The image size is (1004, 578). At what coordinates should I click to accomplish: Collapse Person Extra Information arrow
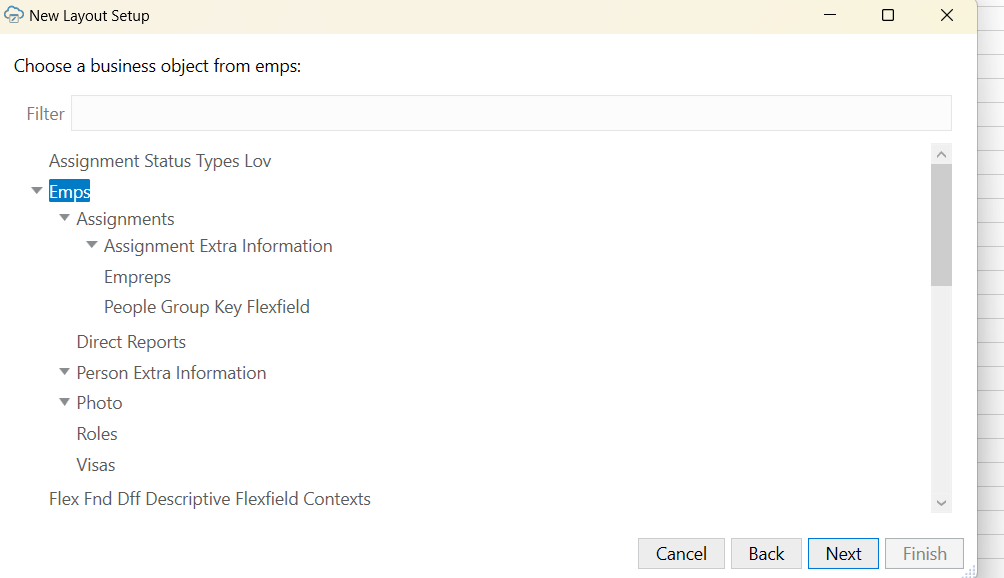[65, 372]
